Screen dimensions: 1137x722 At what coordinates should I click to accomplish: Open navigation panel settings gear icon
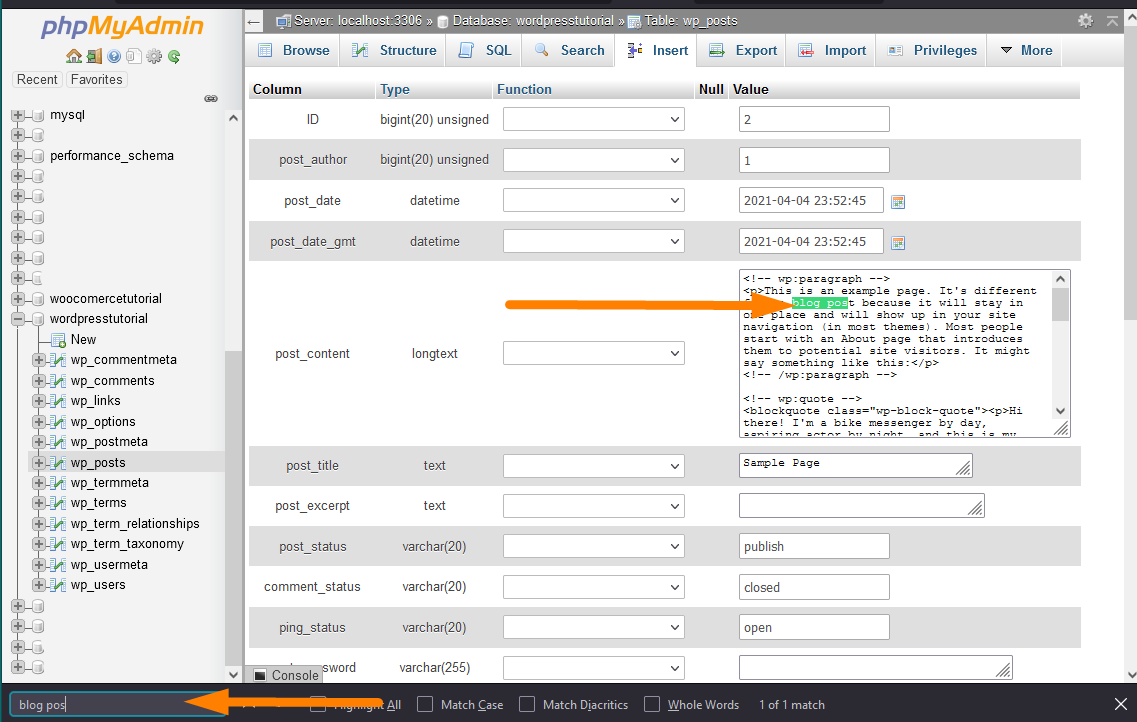click(154, 57)
